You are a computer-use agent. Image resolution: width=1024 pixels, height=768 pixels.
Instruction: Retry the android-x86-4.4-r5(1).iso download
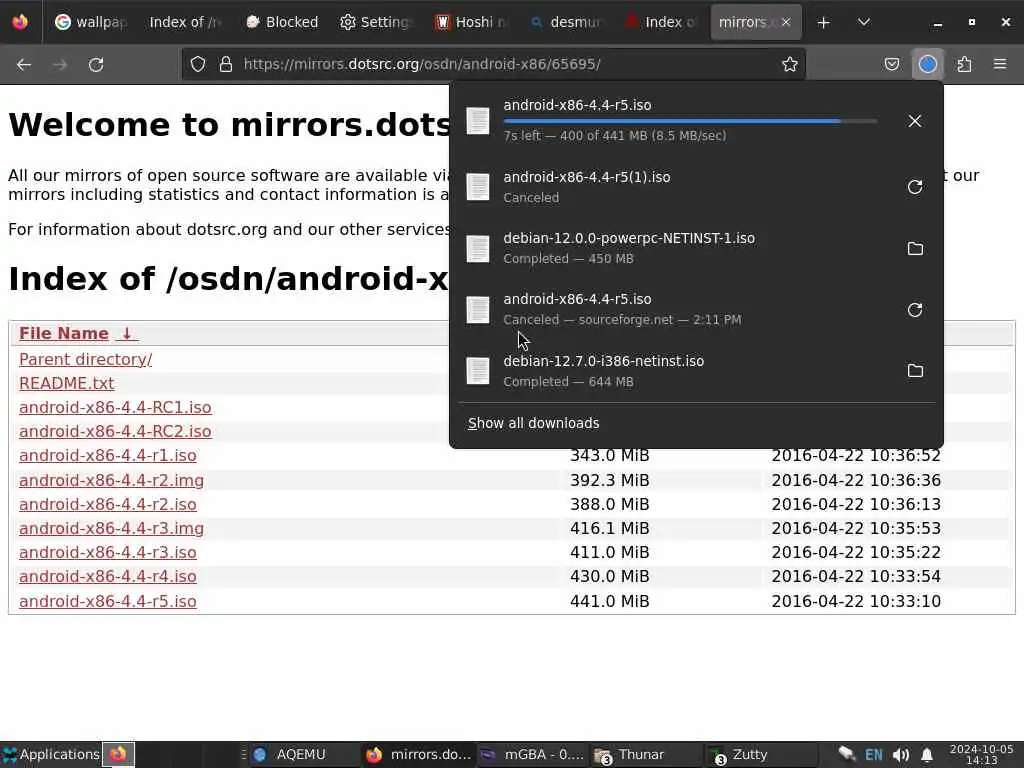[915, 187]
